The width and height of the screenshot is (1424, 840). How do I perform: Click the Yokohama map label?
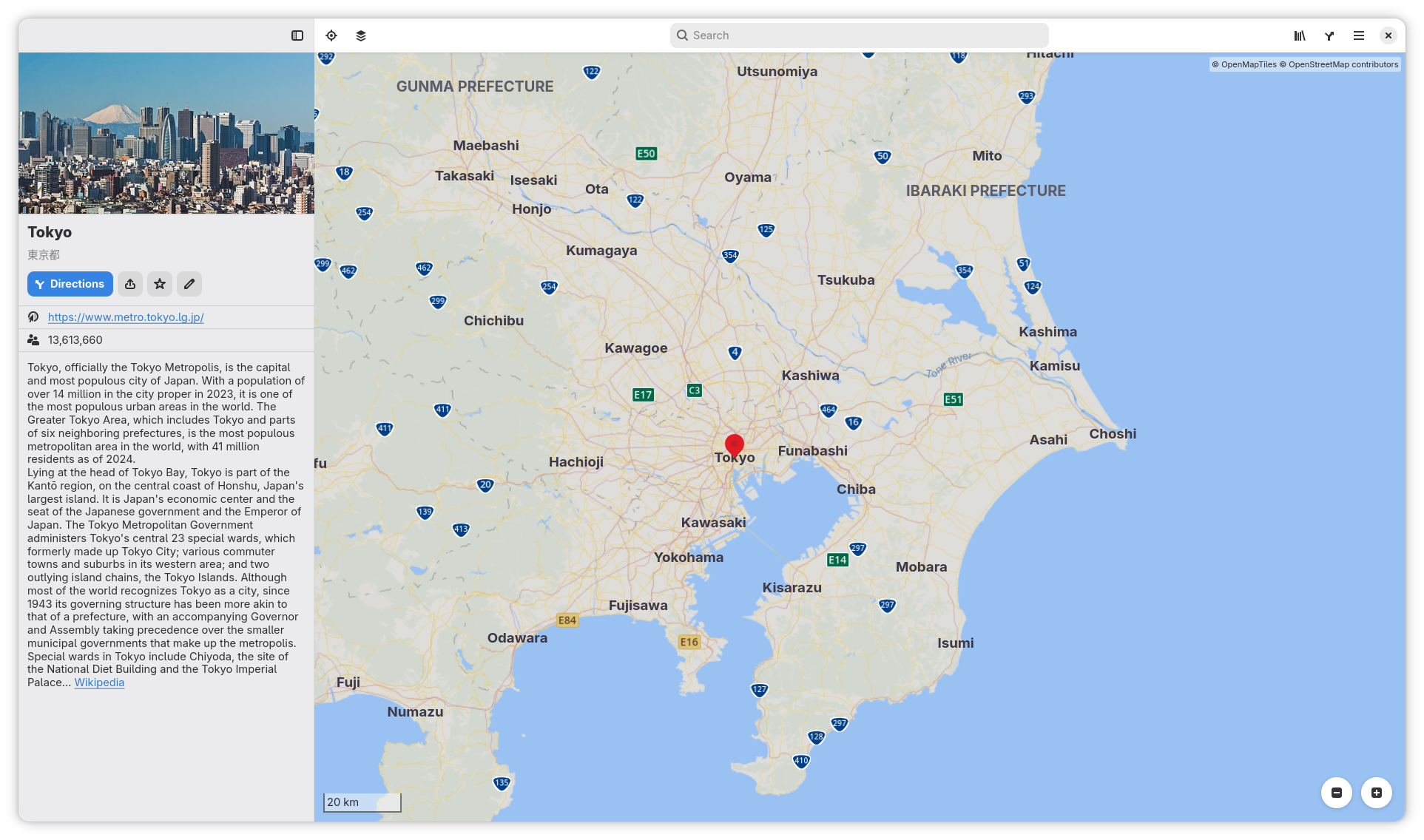point(688,558)
